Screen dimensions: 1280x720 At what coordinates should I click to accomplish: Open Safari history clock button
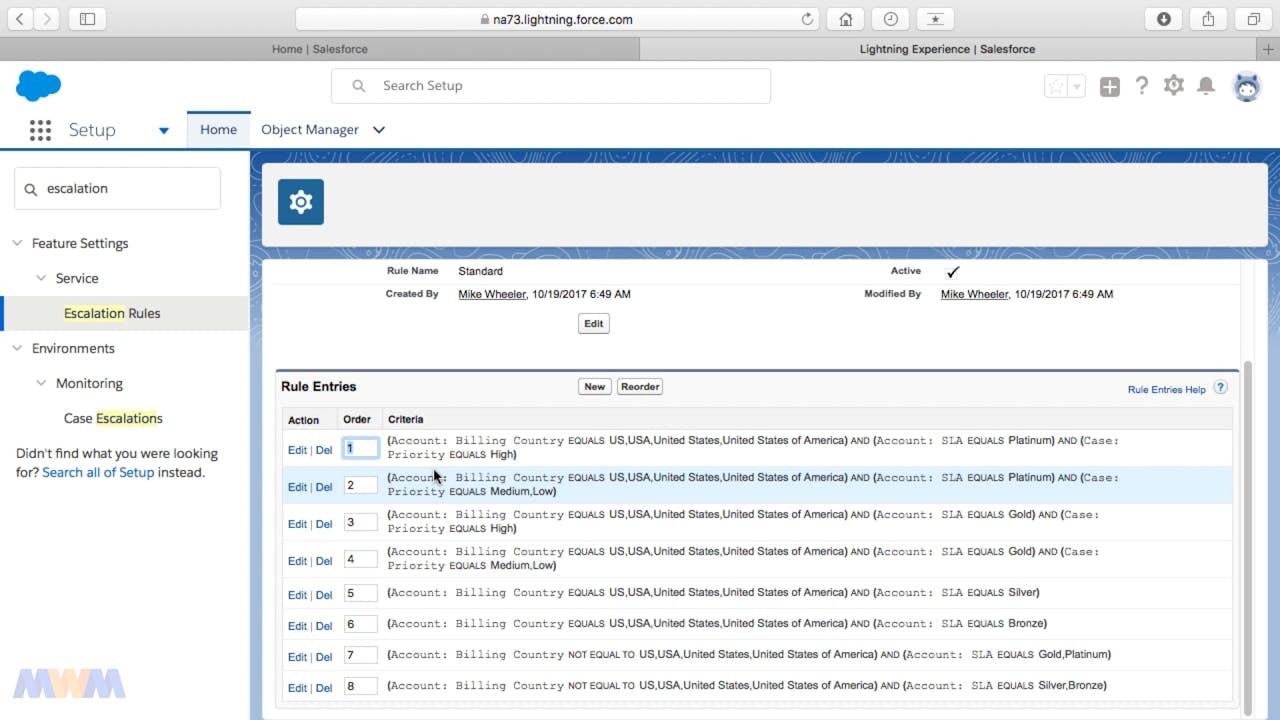click(x=890, y=19)
